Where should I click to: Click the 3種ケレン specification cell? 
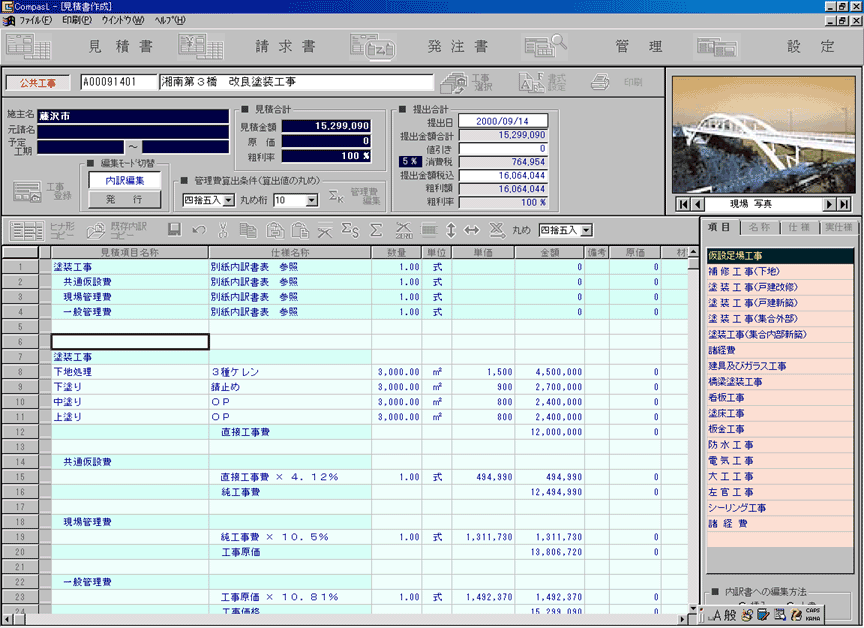[290, 372]
